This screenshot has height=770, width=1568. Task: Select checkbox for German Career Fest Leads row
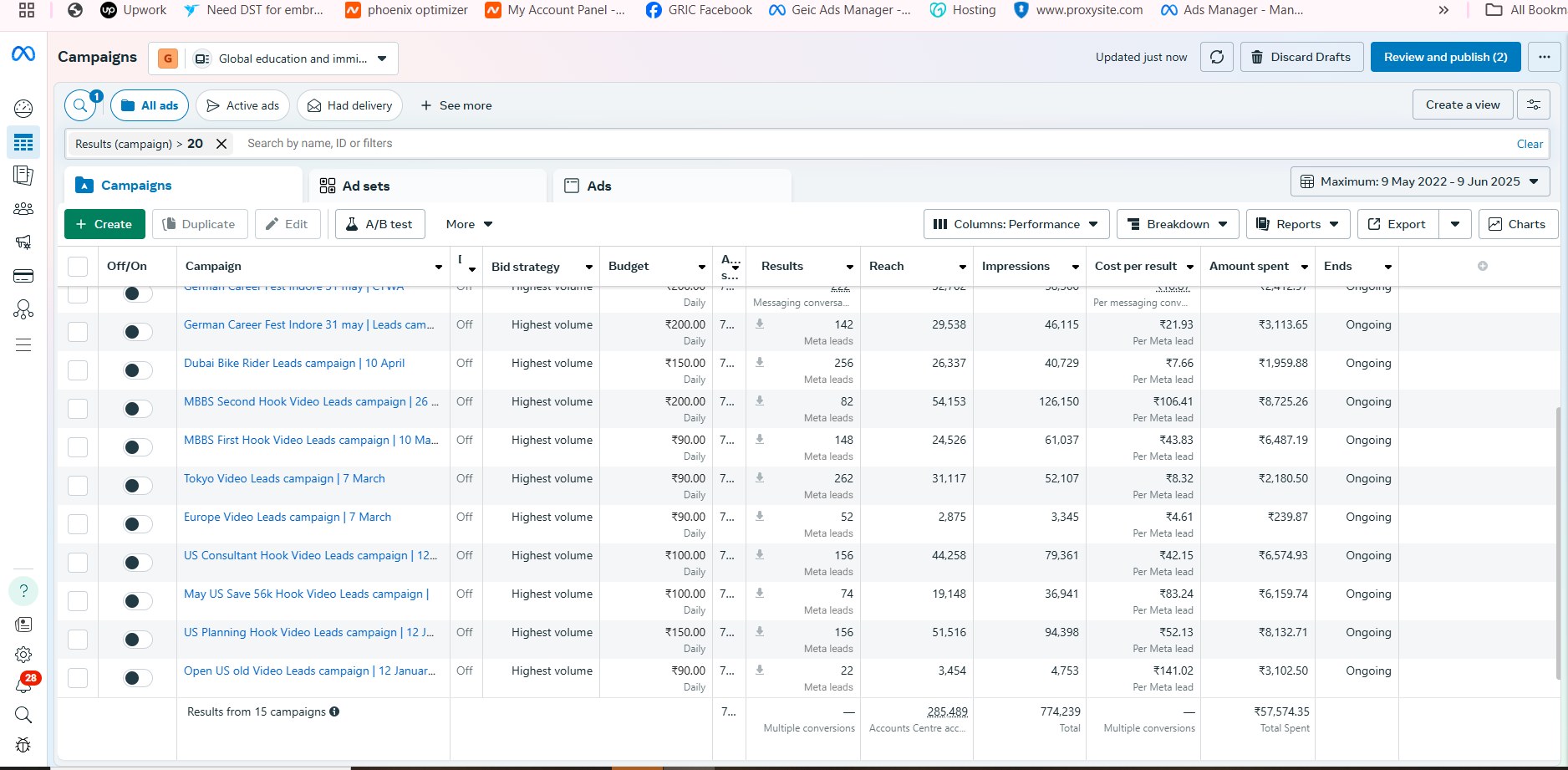tap(78, 332)
